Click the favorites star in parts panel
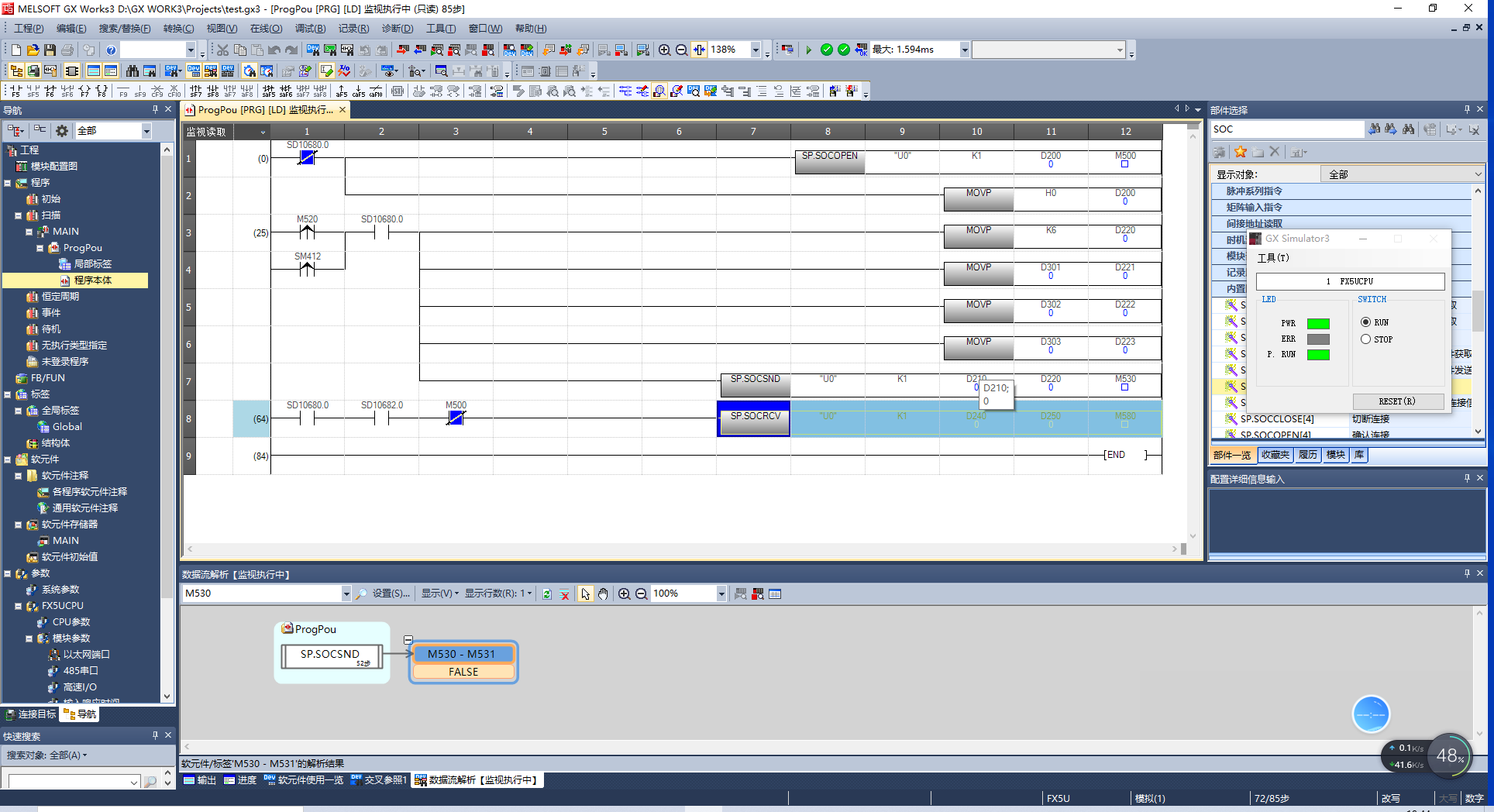 (1241, 152)
